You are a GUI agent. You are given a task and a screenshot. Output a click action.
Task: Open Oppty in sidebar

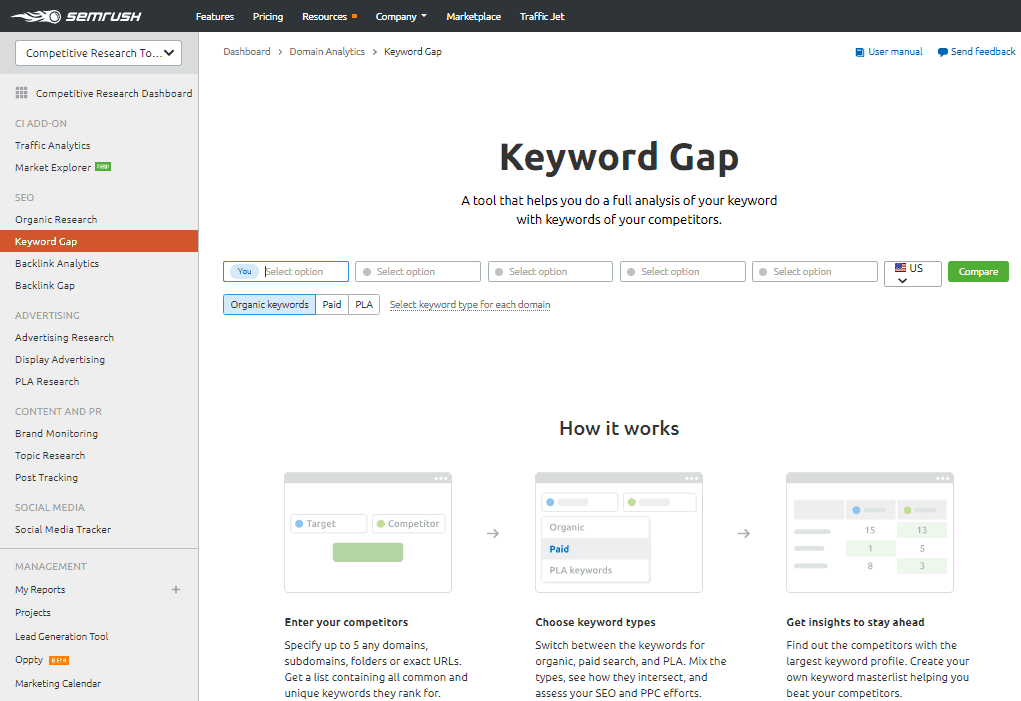point(29,660)
